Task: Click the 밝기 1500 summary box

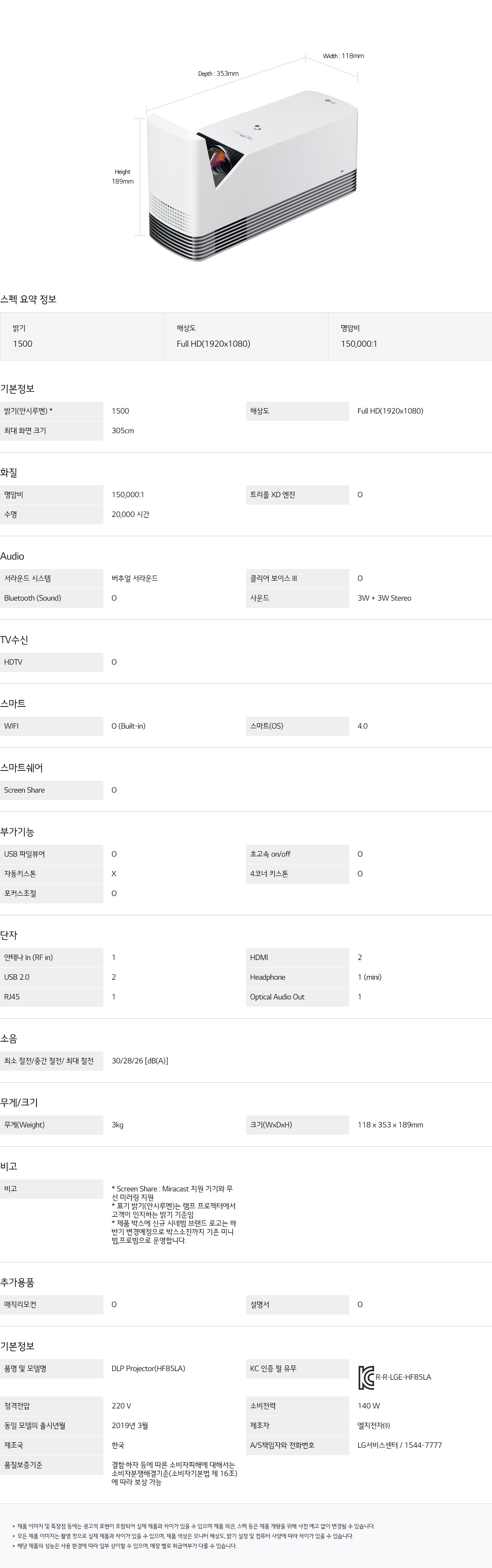Action: coord(82,336)
